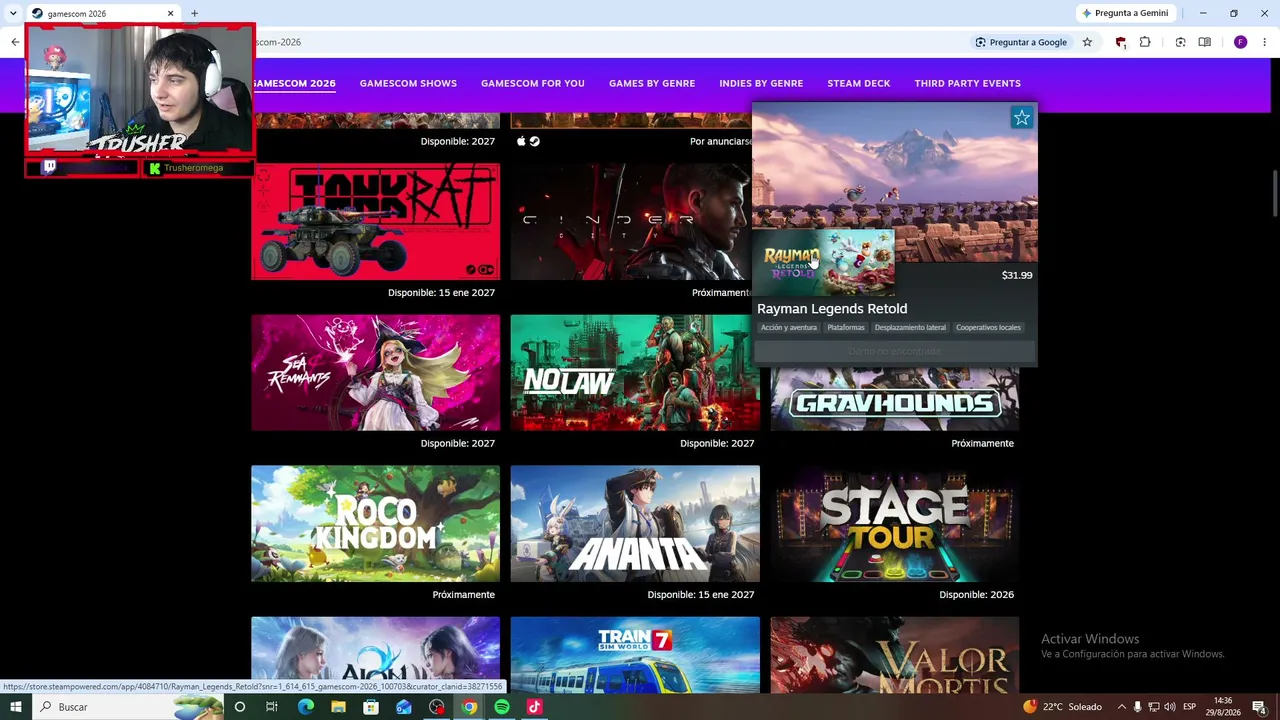Open the recording app icon on taskbar
Viewport: 1280px width, 720px height.
pyautogui.click(x=437, y=707)
